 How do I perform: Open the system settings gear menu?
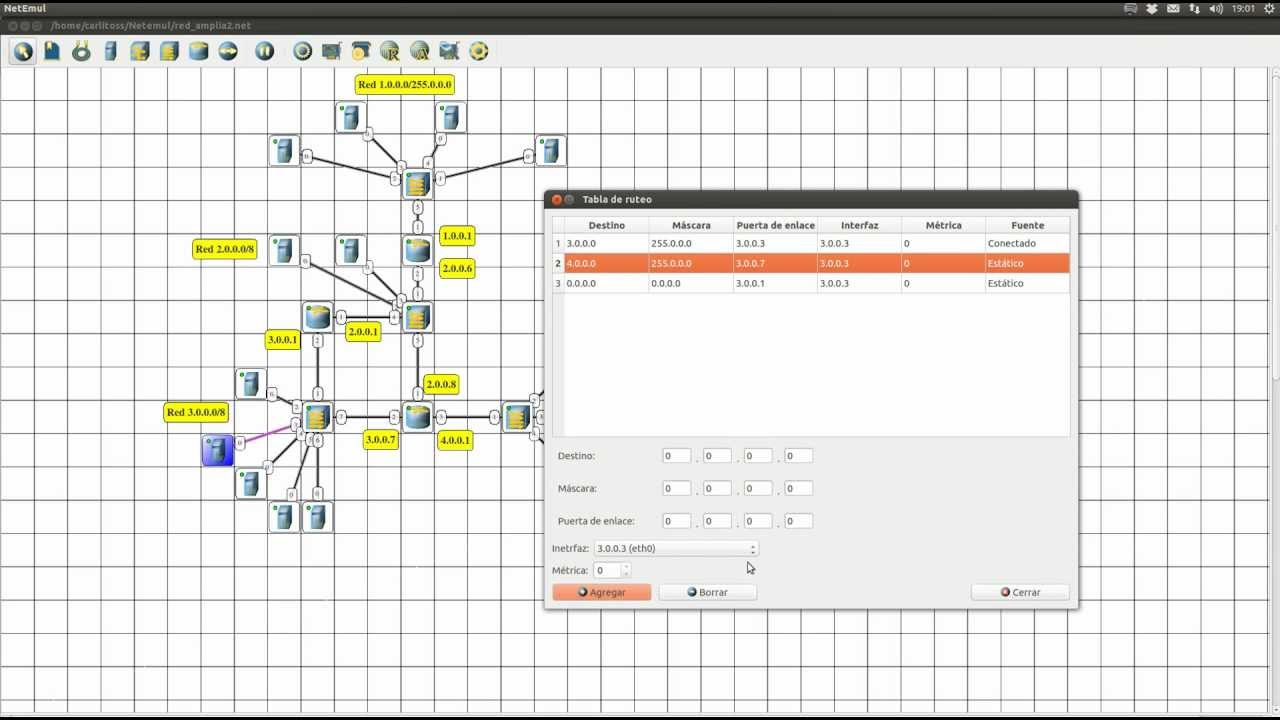click(x=1268, y=9)
